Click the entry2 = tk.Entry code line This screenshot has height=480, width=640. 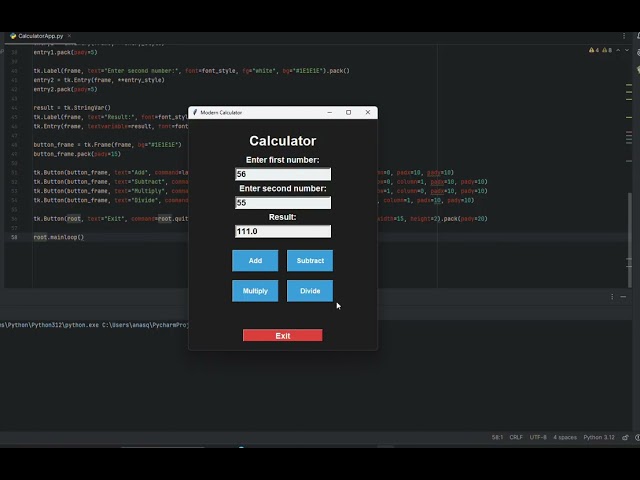click(x=99, y=80)
